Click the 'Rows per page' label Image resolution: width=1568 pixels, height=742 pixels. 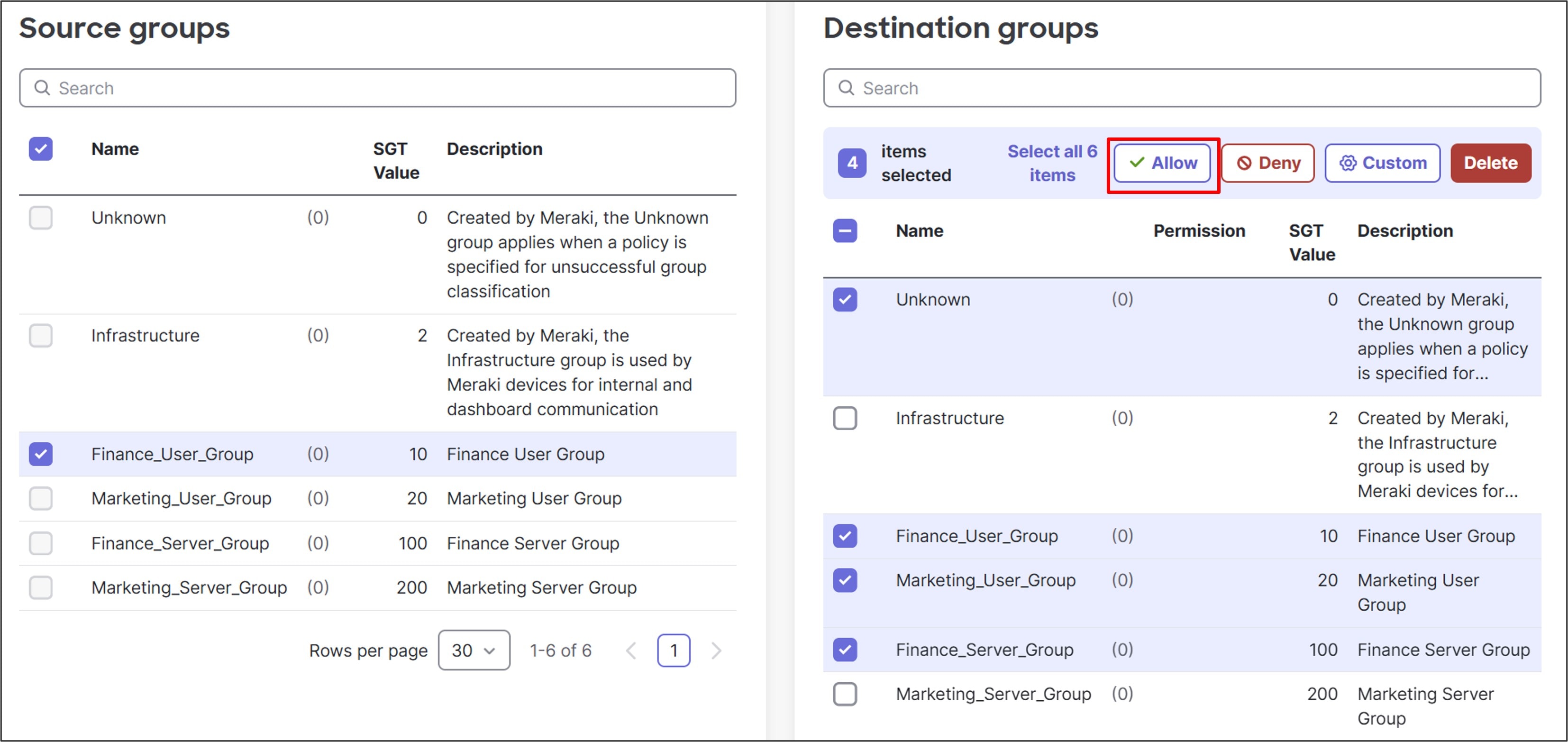pyautogui.click(x=368, y=650)
